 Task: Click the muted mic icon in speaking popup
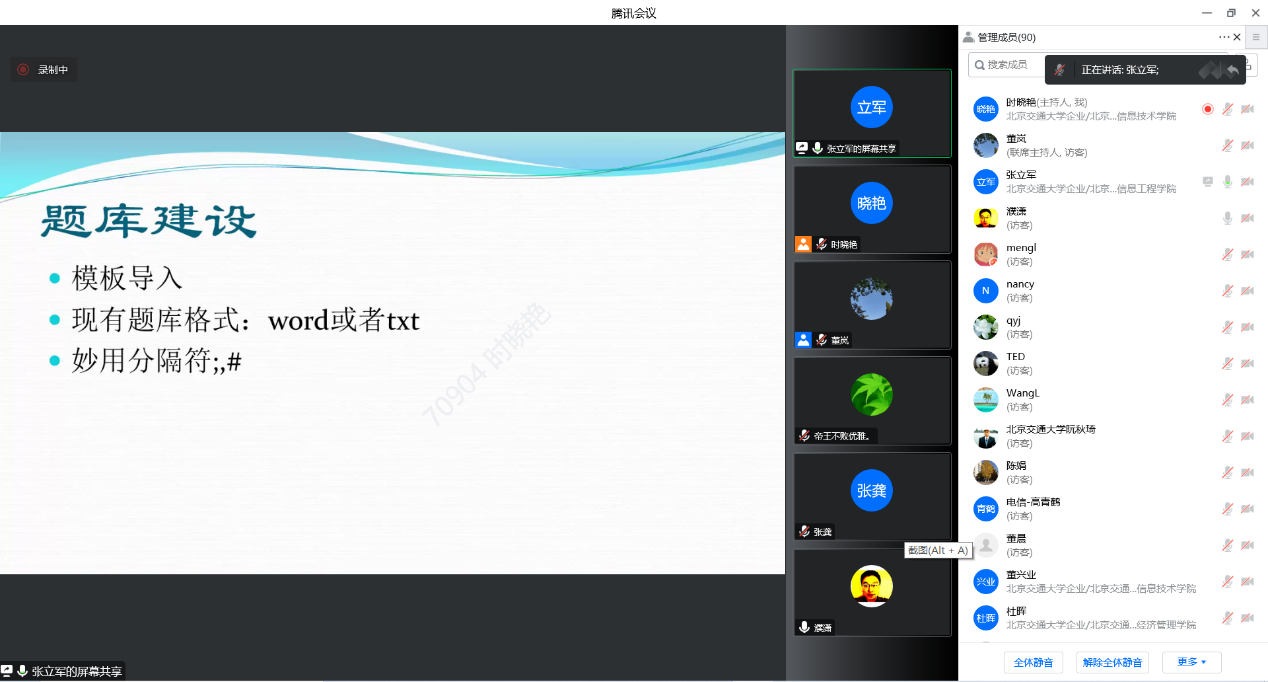coord(1060,70)
